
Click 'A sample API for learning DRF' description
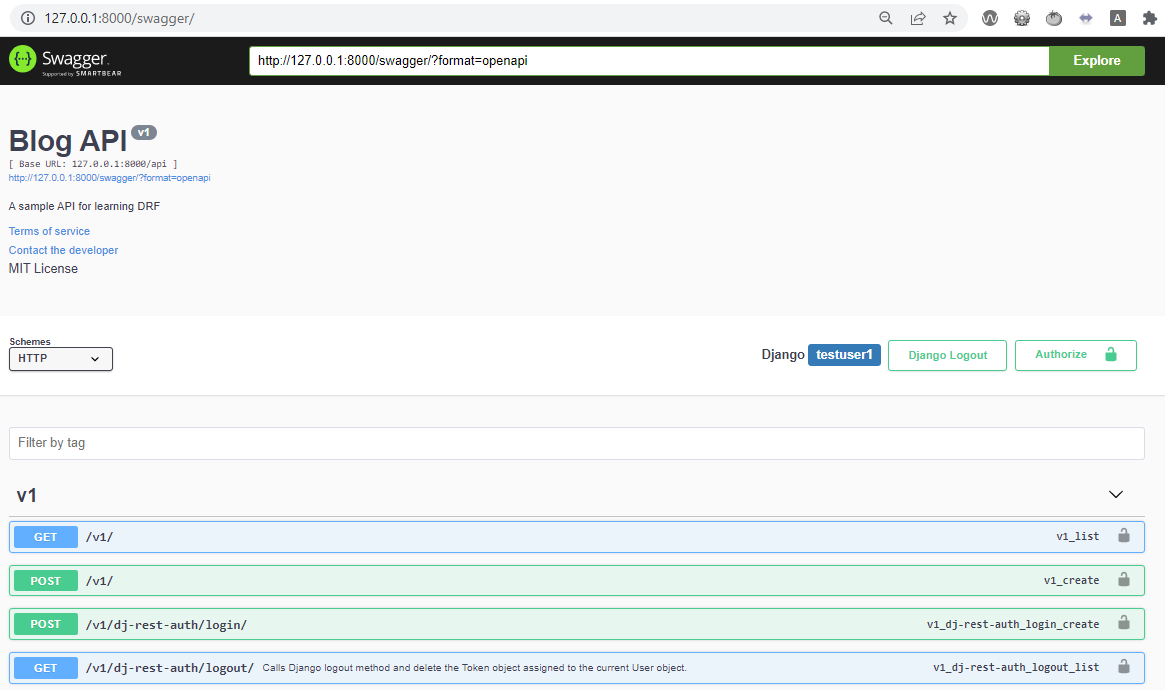click(x=84, y=206)
